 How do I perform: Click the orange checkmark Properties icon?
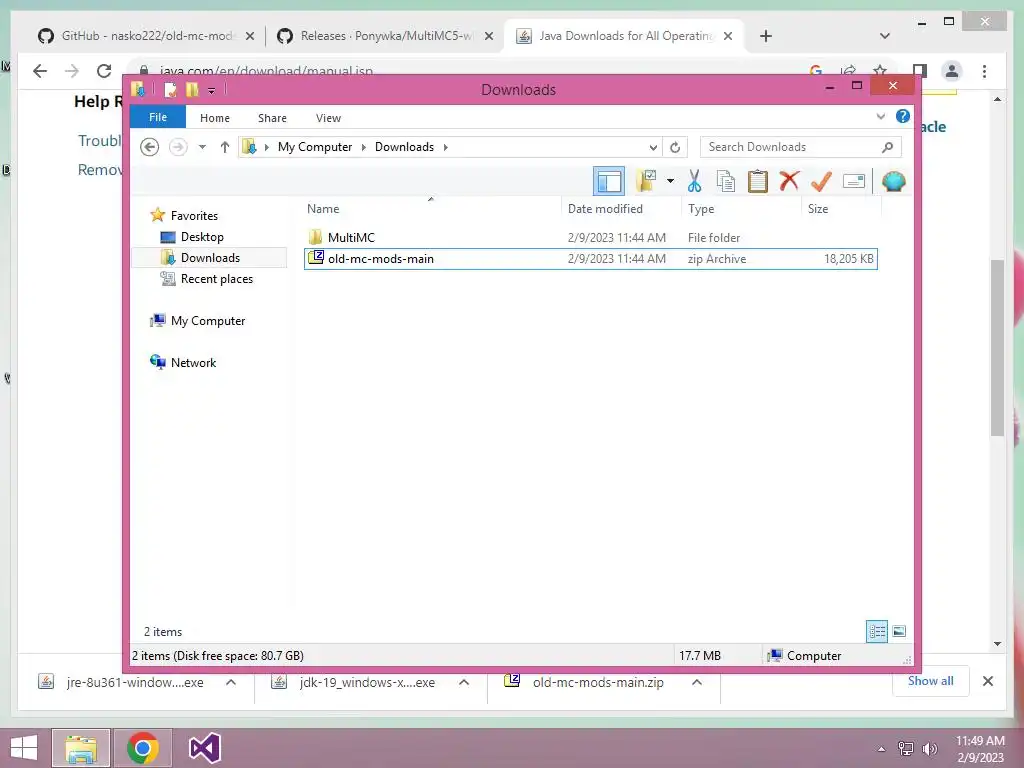[x=821, y=181]
